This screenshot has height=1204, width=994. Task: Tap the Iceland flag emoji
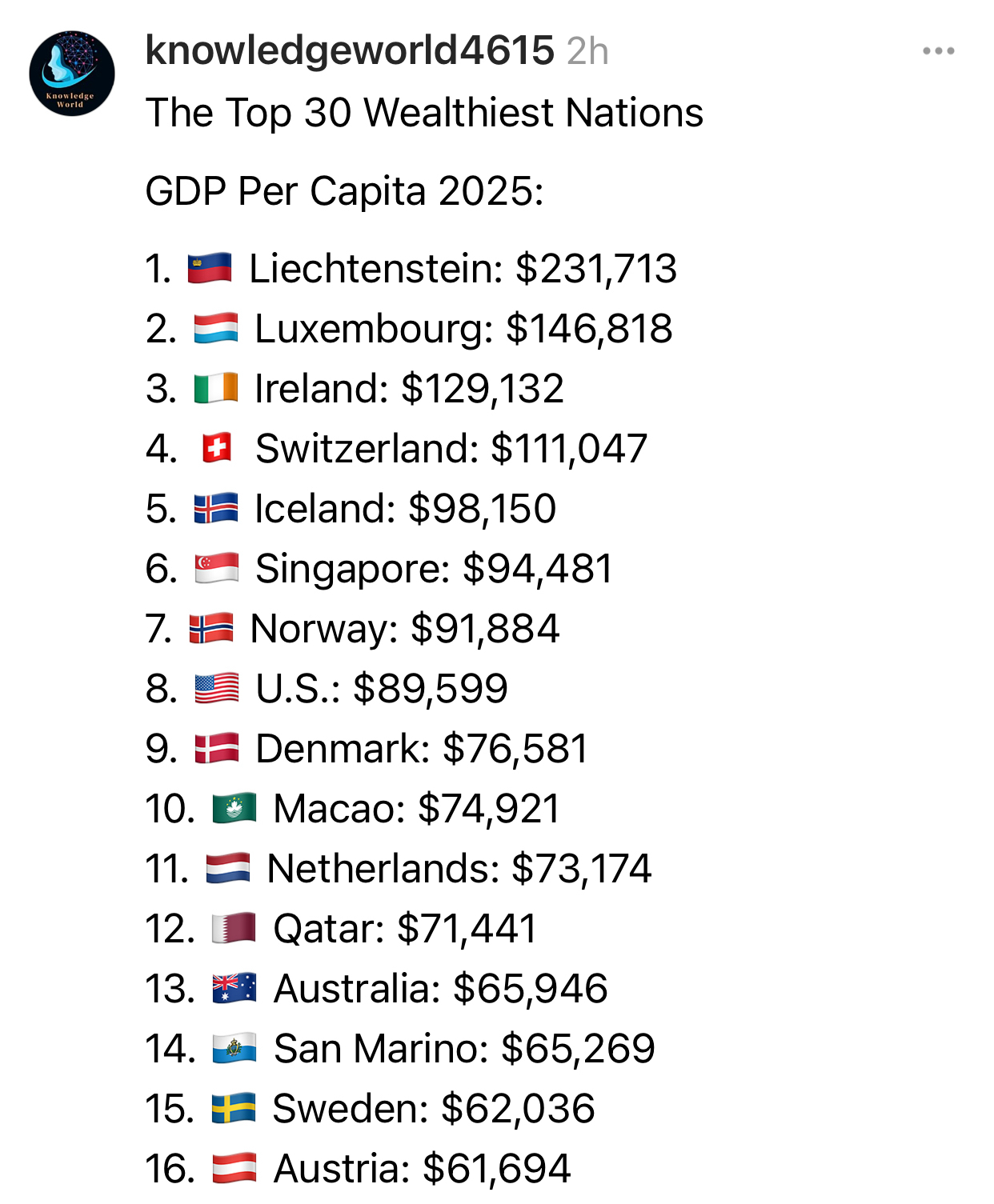pyautogui.click(x=216, y=509)
